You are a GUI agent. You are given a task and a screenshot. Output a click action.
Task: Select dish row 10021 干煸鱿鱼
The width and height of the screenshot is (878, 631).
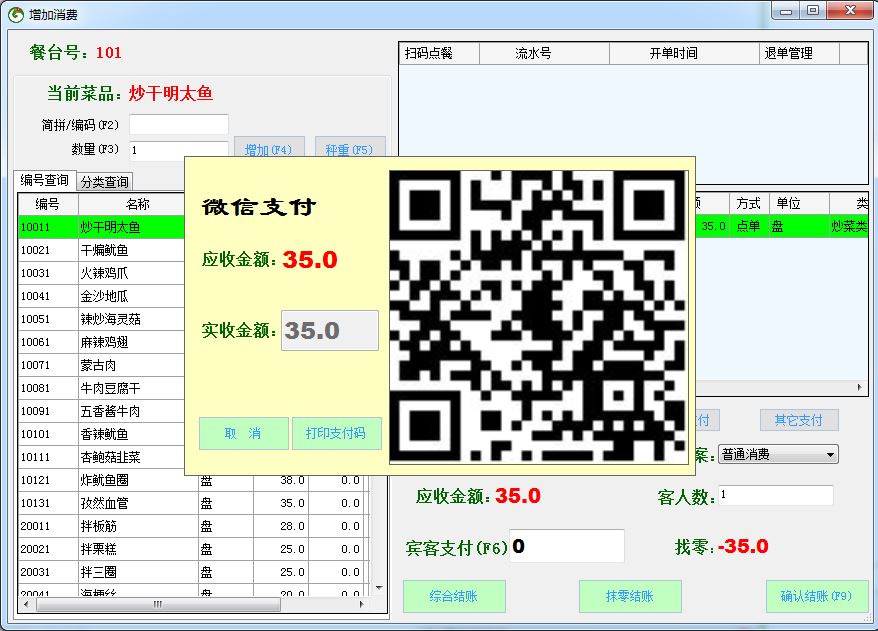click(x=102, y=250)
